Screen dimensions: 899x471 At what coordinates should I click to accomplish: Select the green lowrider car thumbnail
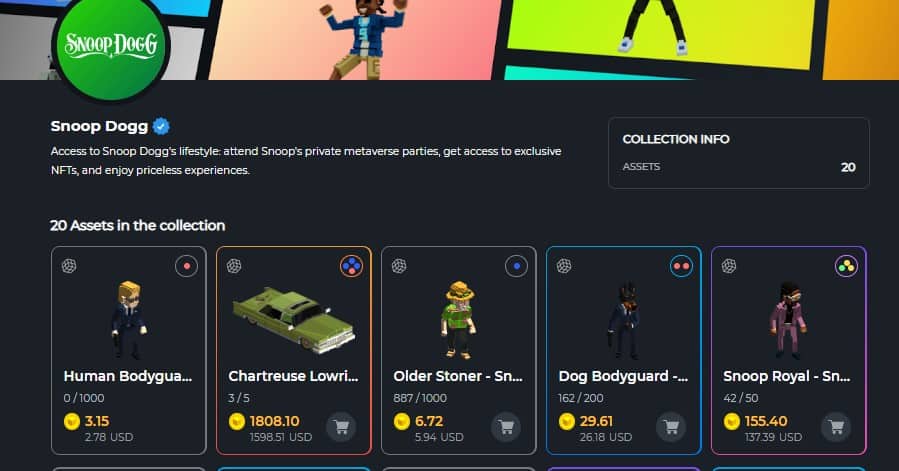(294, 320)
